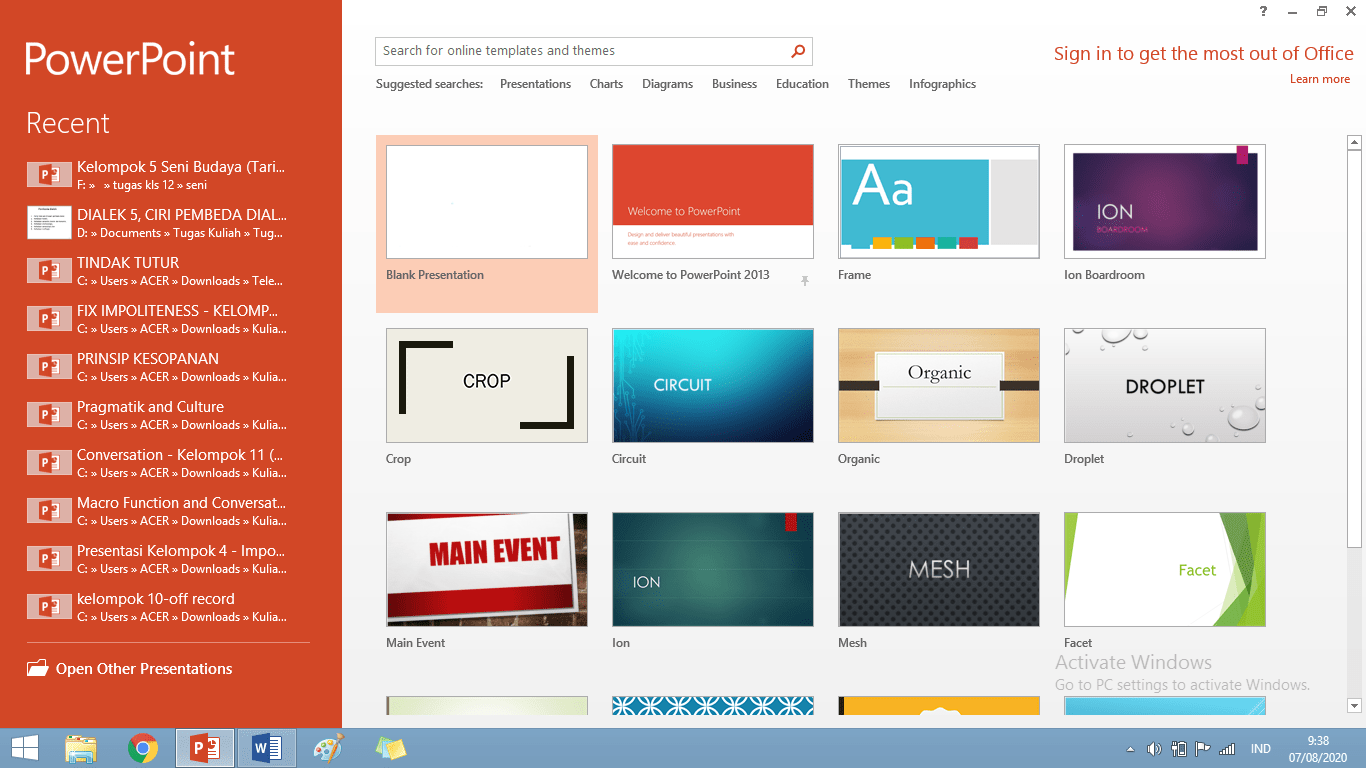Viewport: 1366px width, 768px height.
Task: Click the PowerPoint taskbar icon
Action: pyautogui.click(x=205, y=748)
